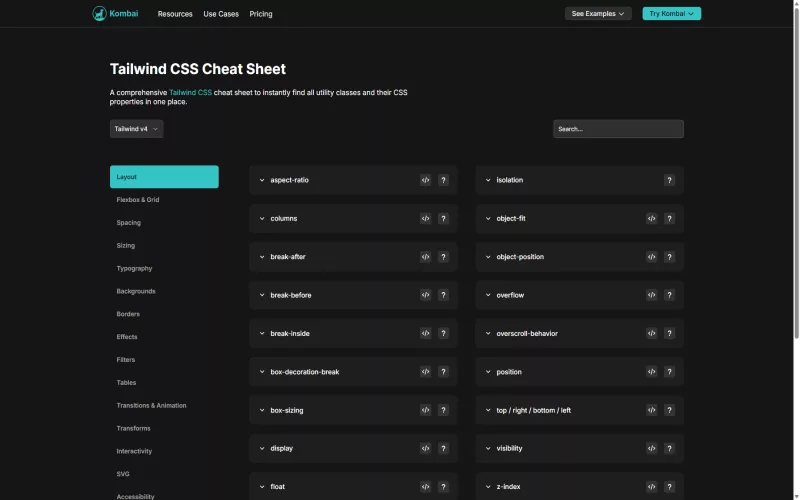Viewport: 800px width, 500px height.
Task: Open Borders category in sidebar
Action: (x=128, y=314)
